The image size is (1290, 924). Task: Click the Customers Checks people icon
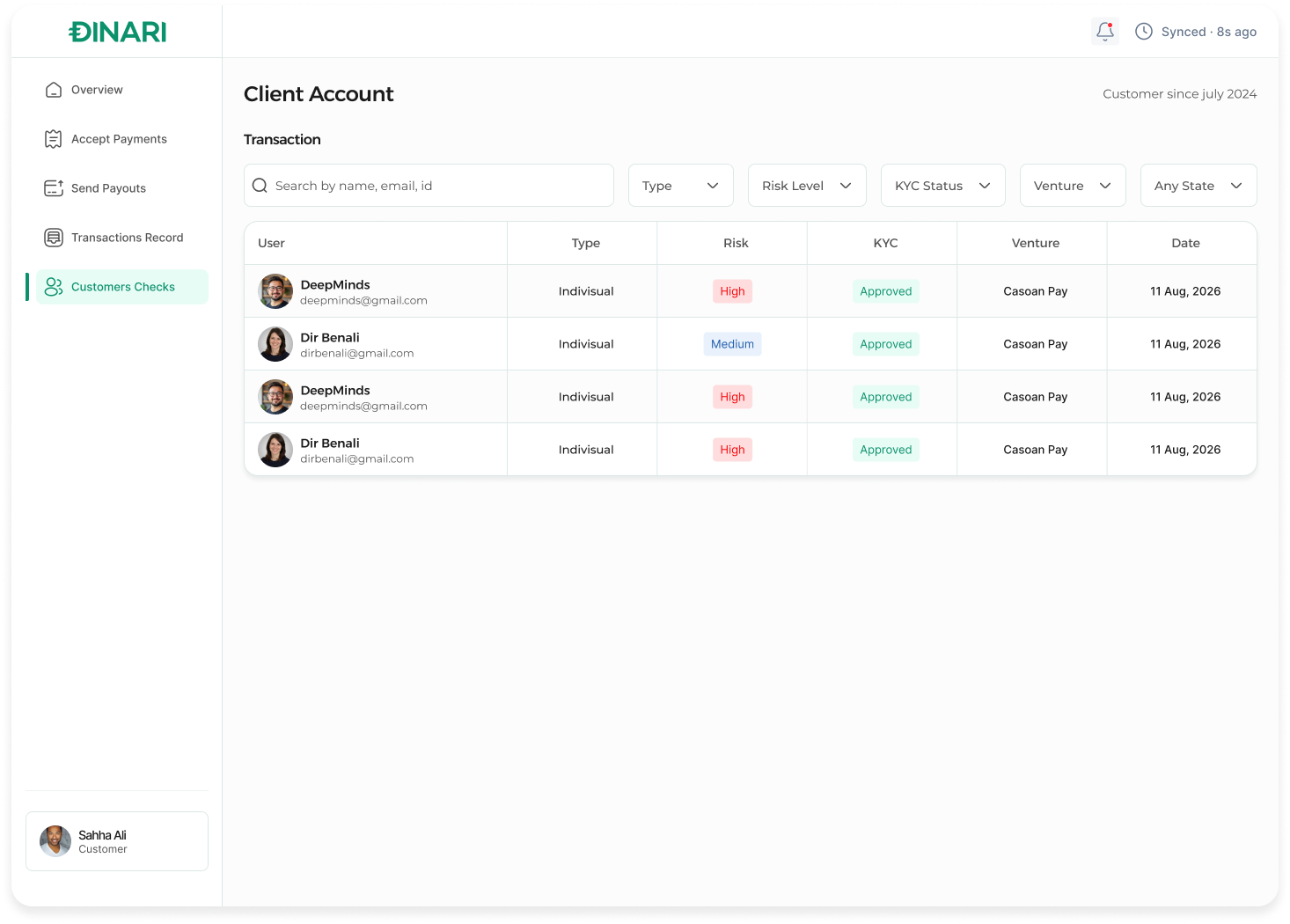54,287
